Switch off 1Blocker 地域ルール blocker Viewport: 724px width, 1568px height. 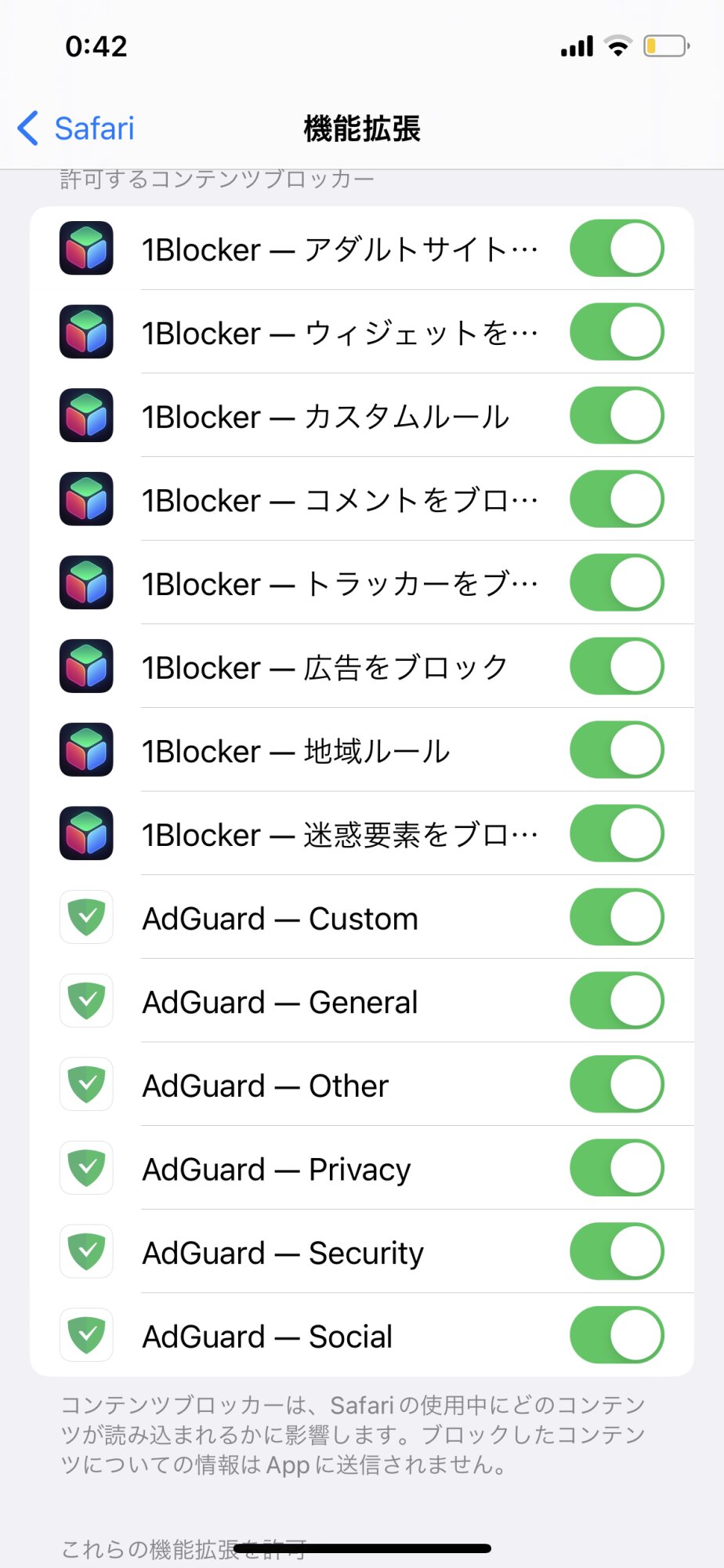[617, 750]
